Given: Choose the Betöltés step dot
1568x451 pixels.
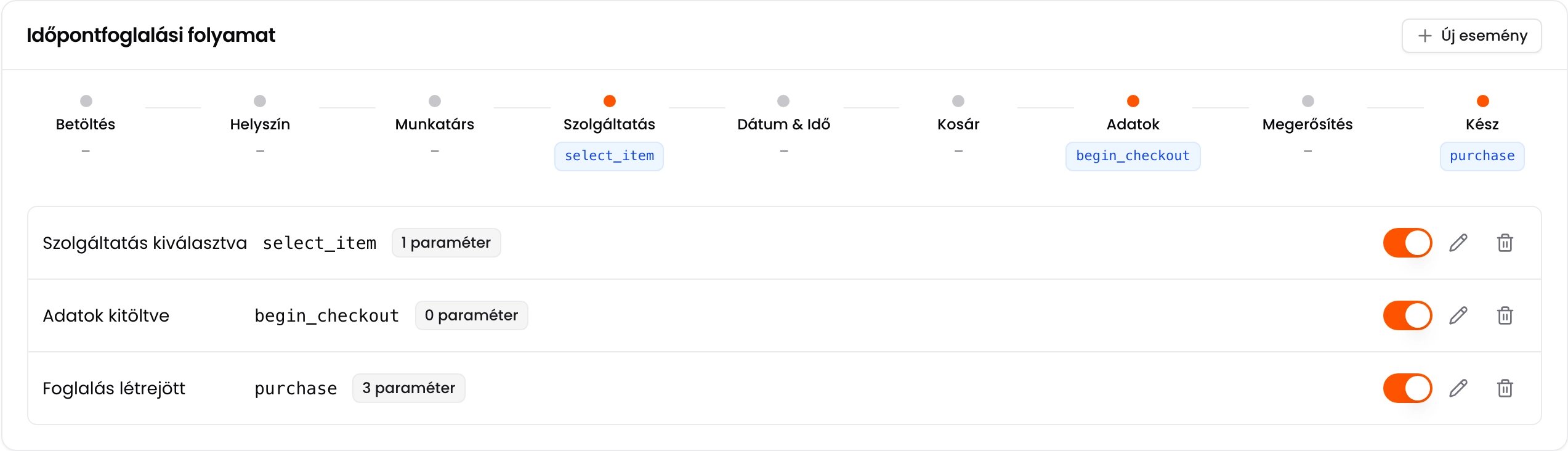Looking at the screenshot, I should tap(86, 101).
